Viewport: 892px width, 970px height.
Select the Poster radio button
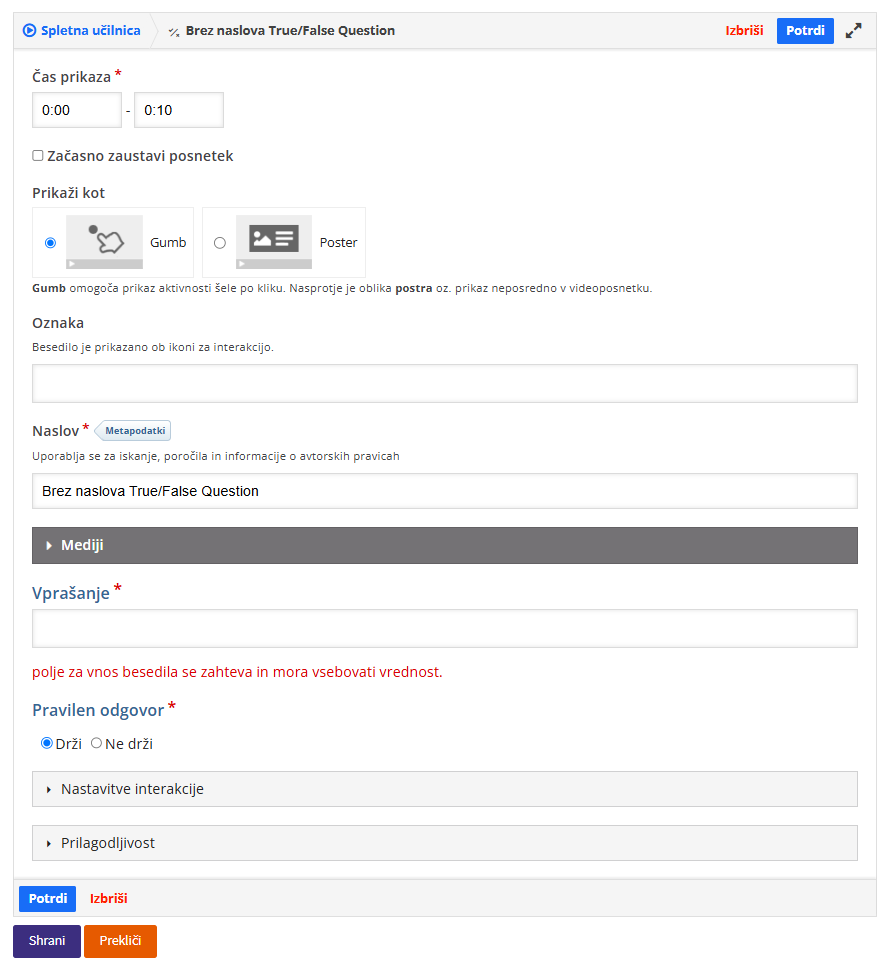pos(220,243)
